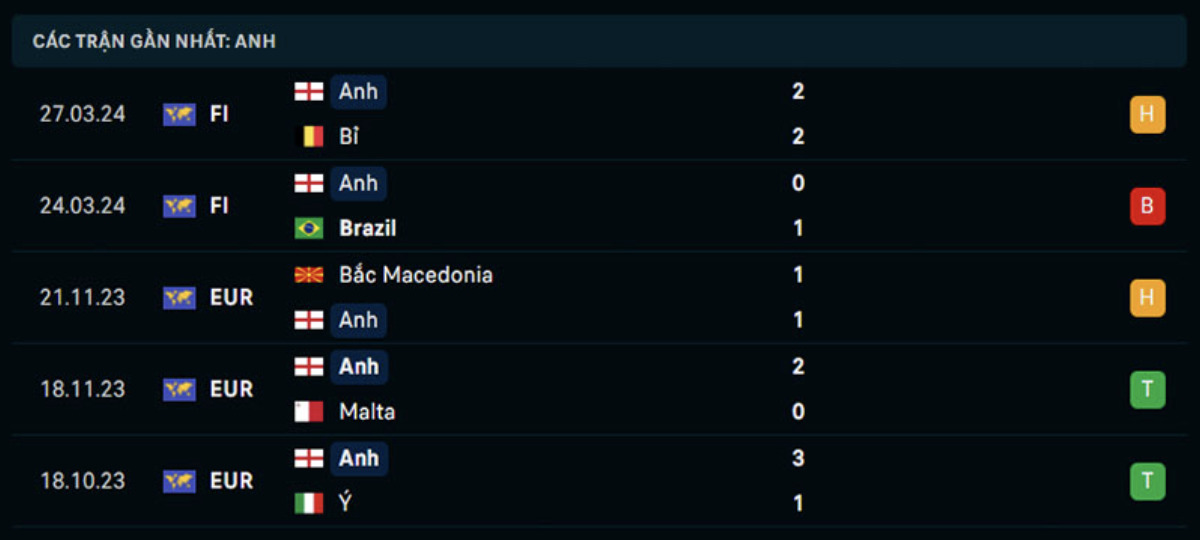Click the Italy flag icon
Image resolution: width=1200 pixels, height=540 pixels.
coord(309,504)
